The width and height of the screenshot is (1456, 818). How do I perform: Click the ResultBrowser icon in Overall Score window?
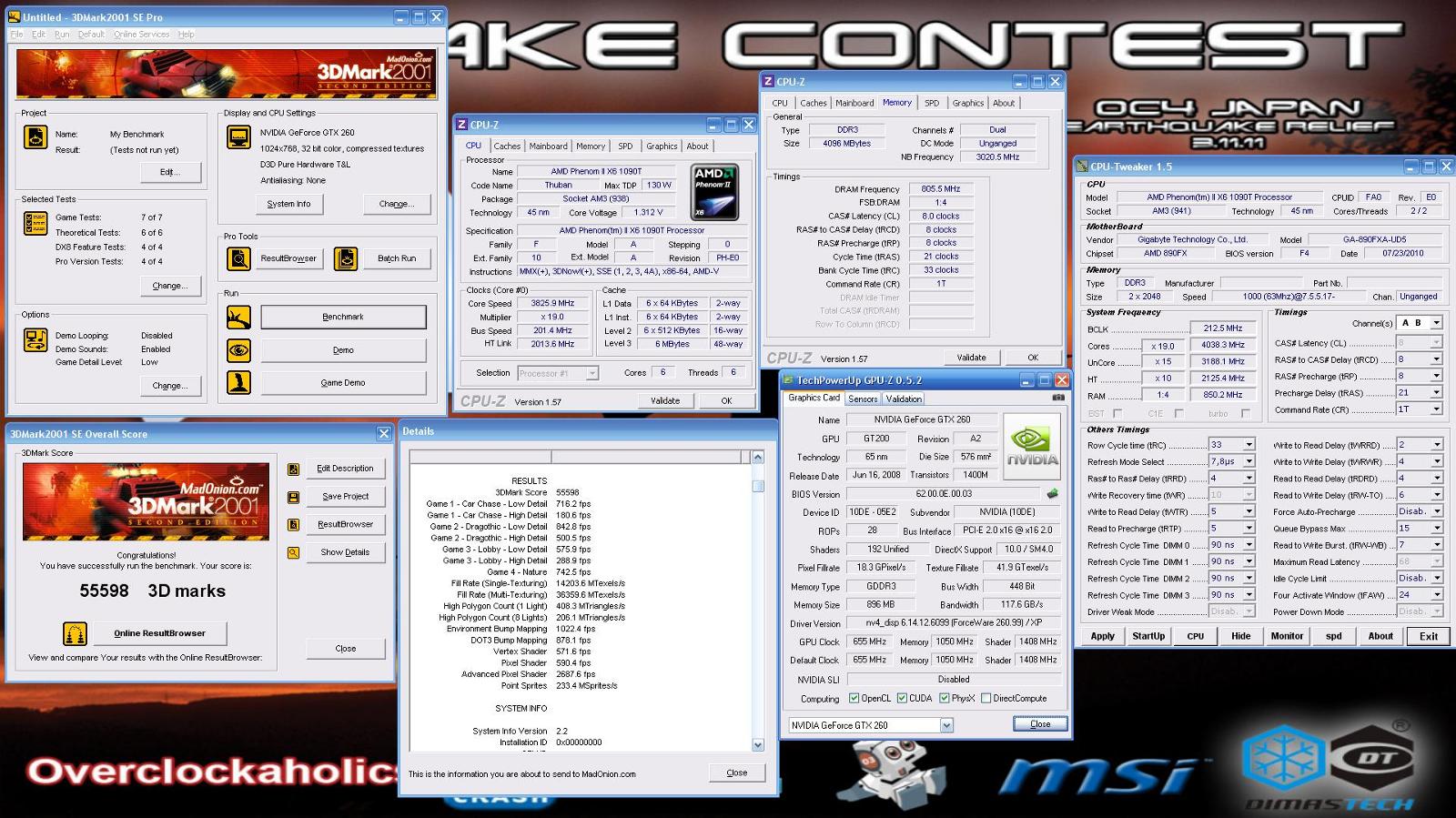[x=293, y=525]
